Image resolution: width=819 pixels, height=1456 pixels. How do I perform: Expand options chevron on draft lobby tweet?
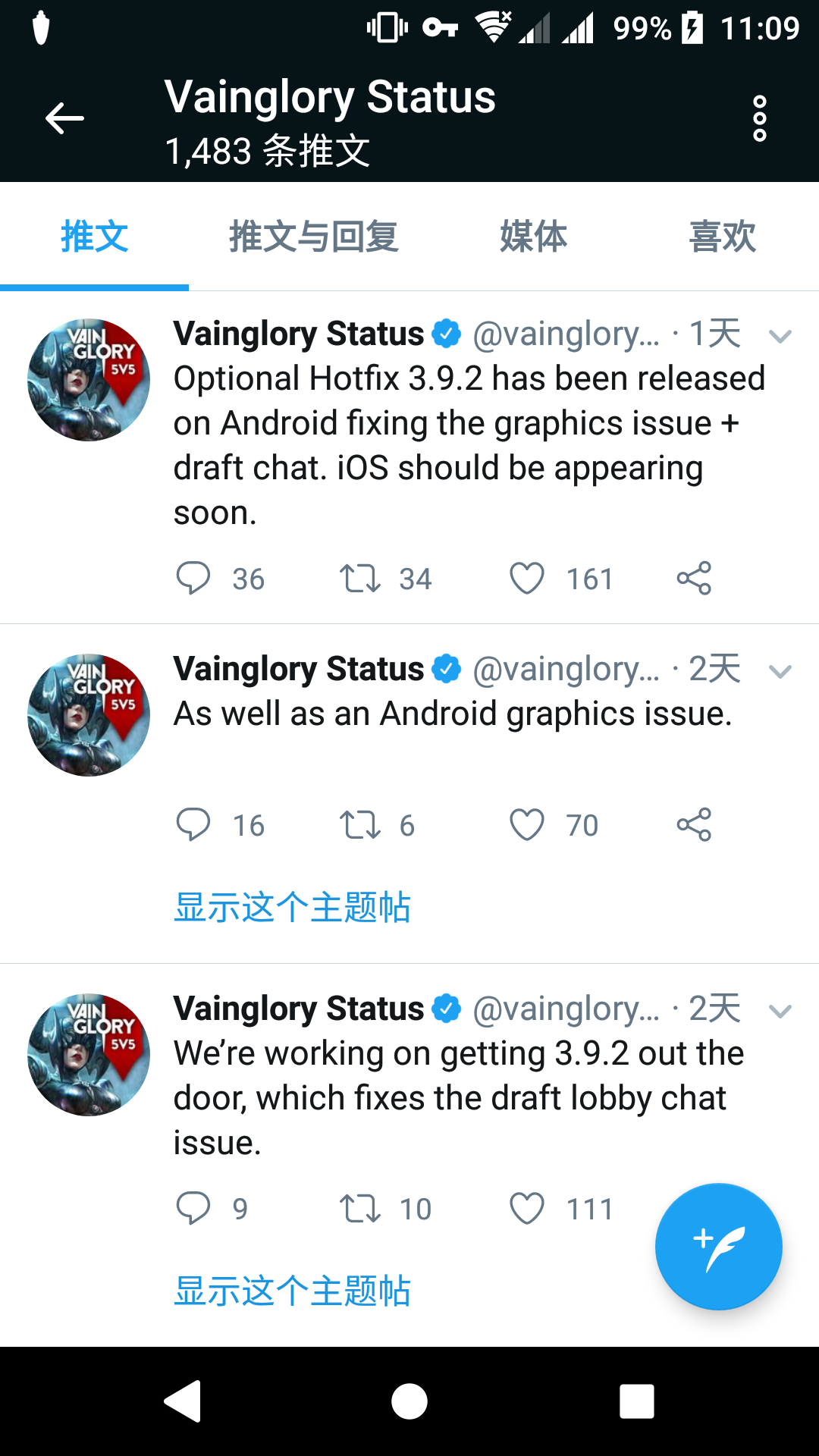pos(780,1011)
